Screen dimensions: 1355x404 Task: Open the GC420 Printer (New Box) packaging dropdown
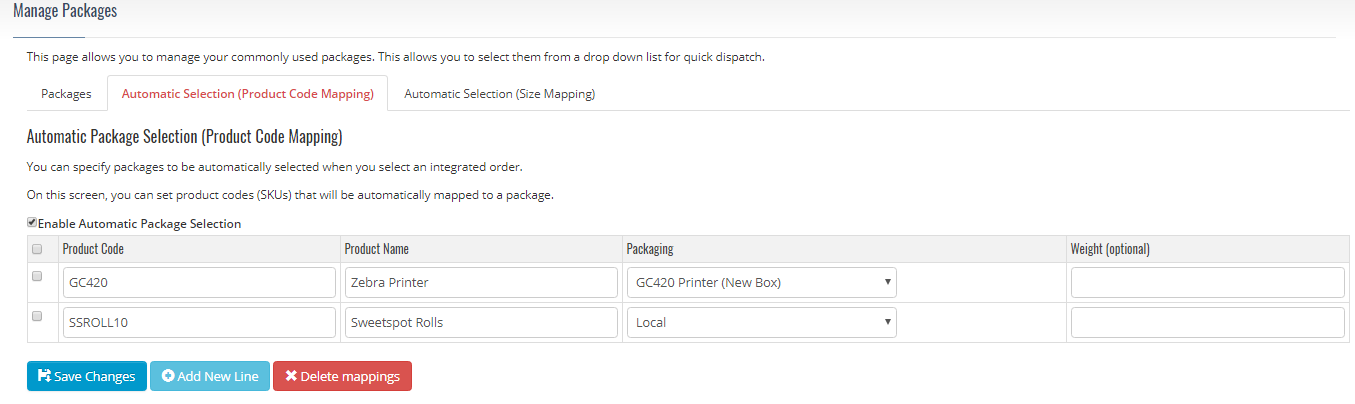coord(761,282)
